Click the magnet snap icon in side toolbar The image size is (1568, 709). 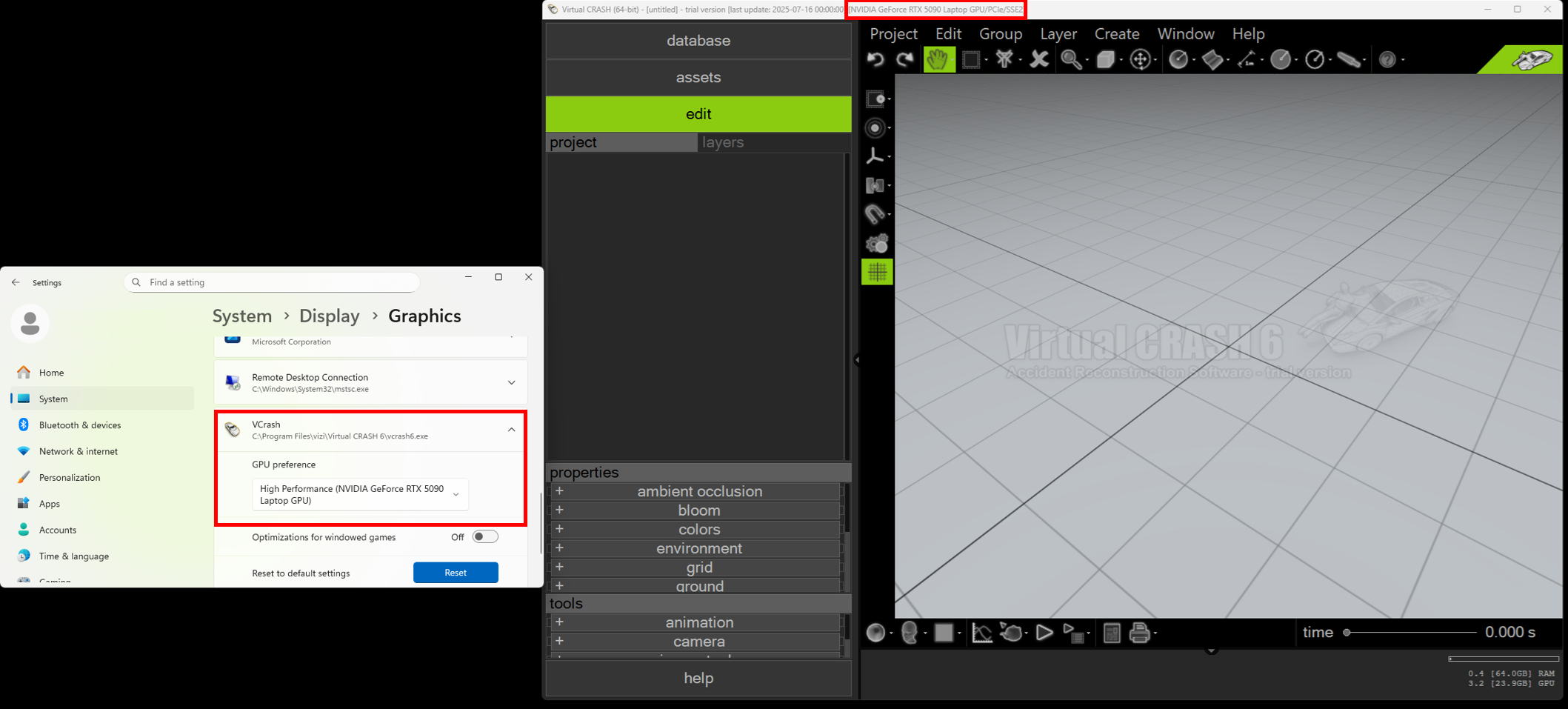click(x=875, y=214)
